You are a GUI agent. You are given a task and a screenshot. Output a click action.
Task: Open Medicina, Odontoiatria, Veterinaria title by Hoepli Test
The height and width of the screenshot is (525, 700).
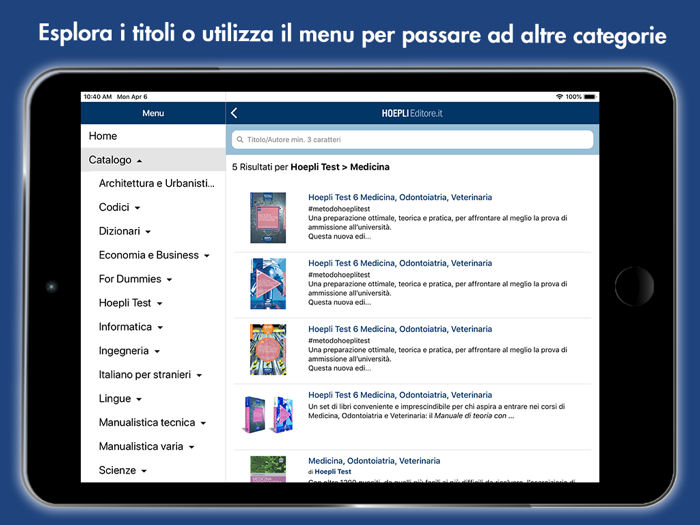374,461
